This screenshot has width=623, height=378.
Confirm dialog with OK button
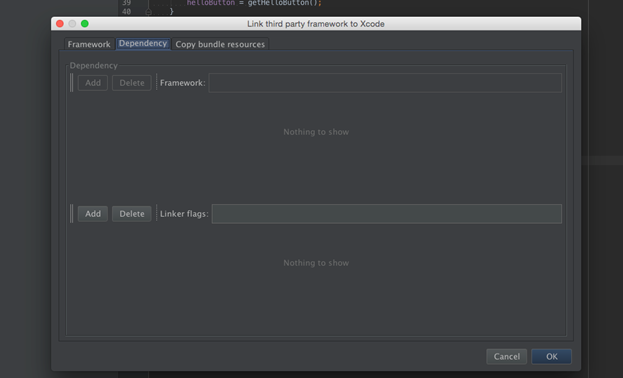(551, 357)
